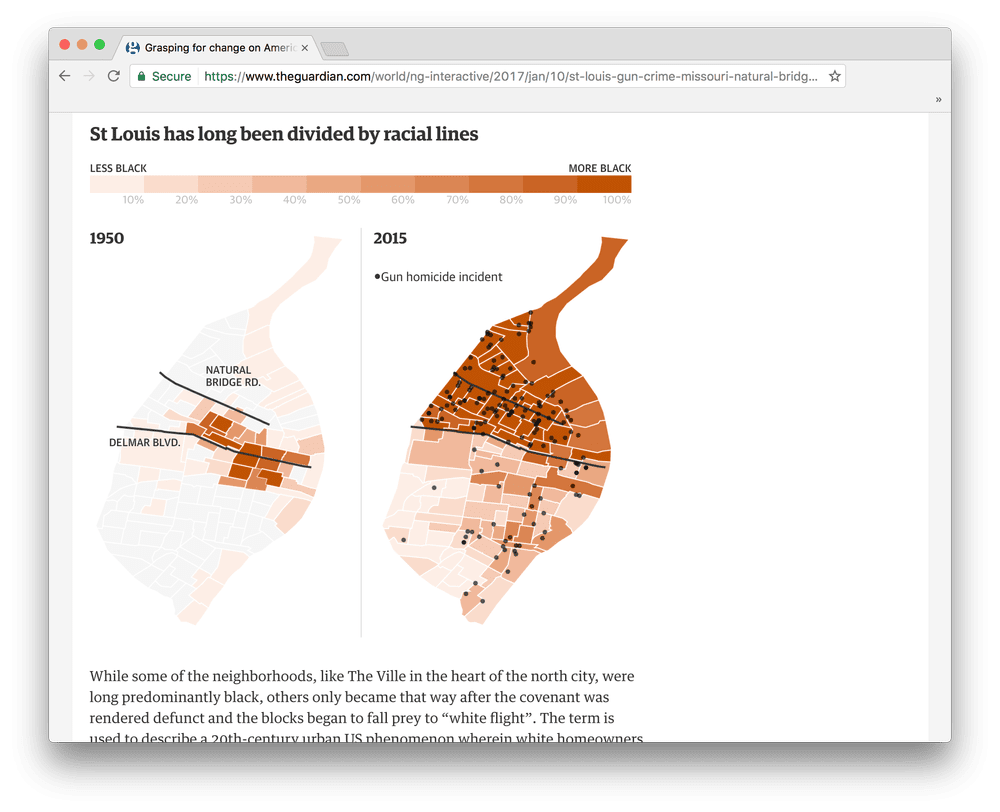Screen dimensions: 1000x812
Task: Click the green maximize window button
Action: [99, 45]
